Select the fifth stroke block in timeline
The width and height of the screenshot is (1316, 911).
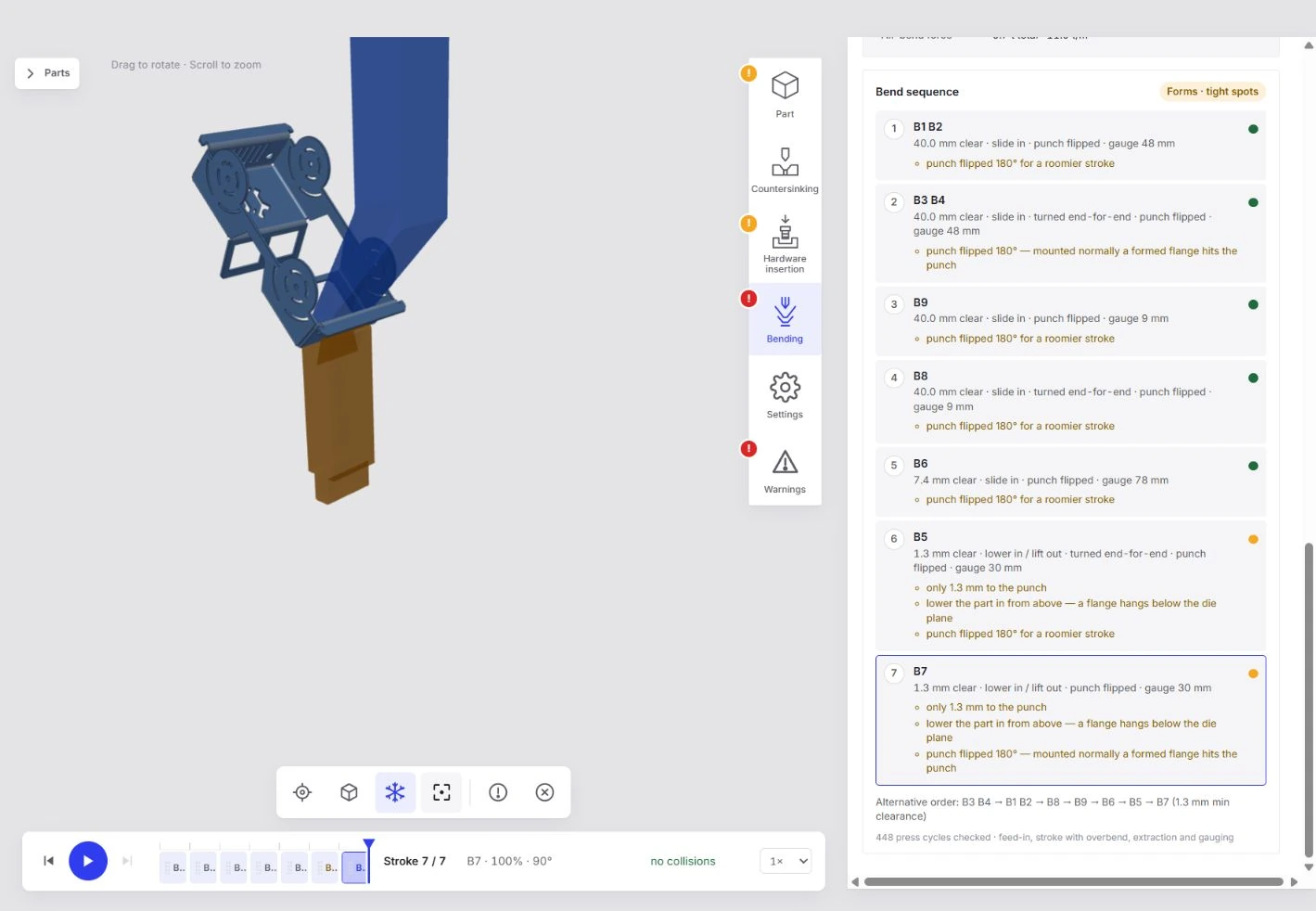pos(296,867)
